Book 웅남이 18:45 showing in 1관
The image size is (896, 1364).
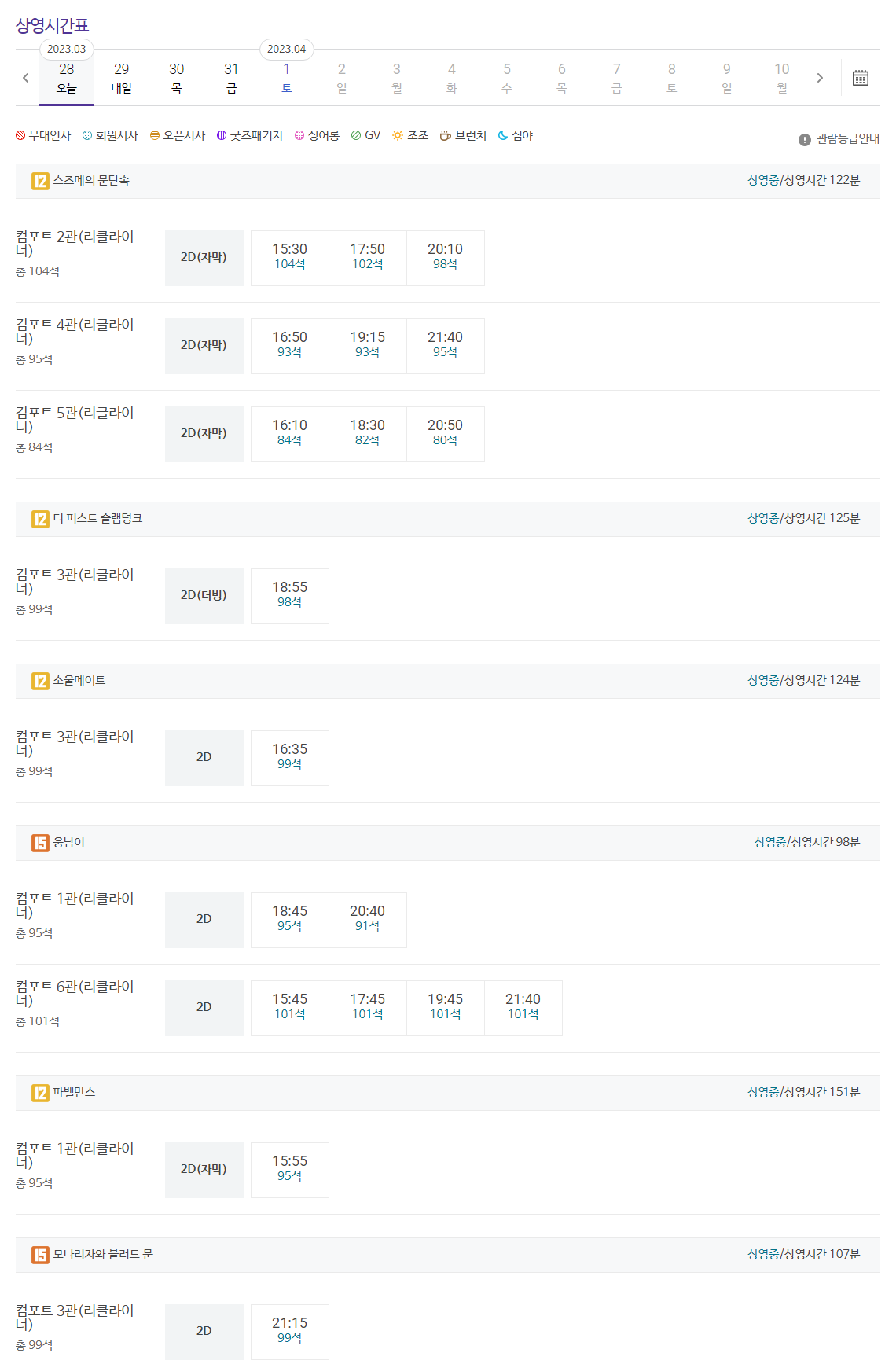click(289, 920)
